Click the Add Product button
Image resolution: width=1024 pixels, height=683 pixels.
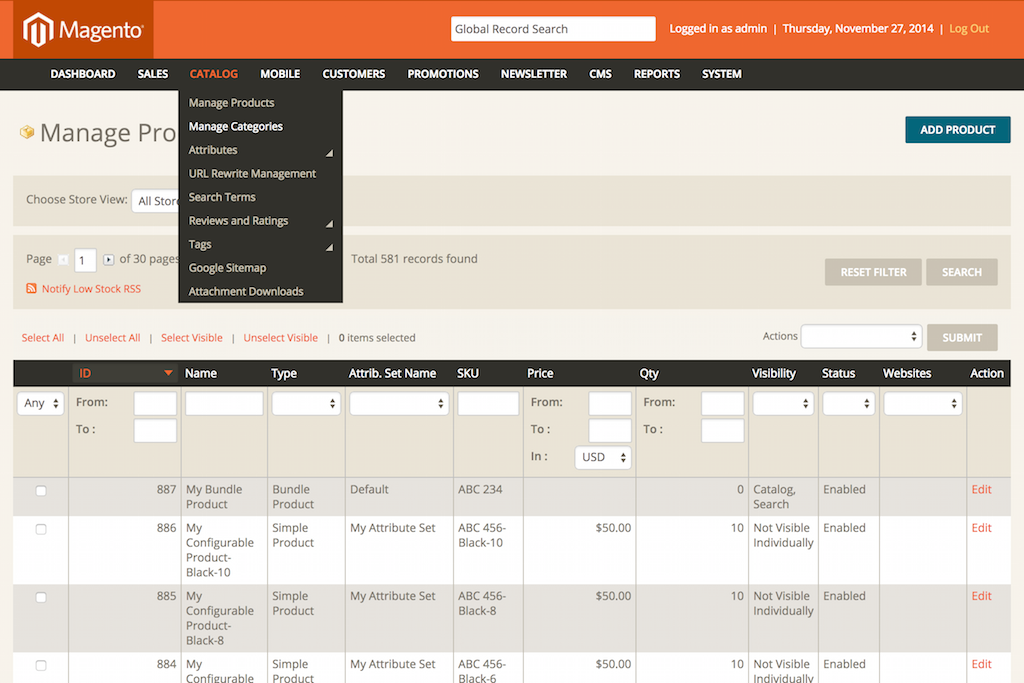point(957,130)
